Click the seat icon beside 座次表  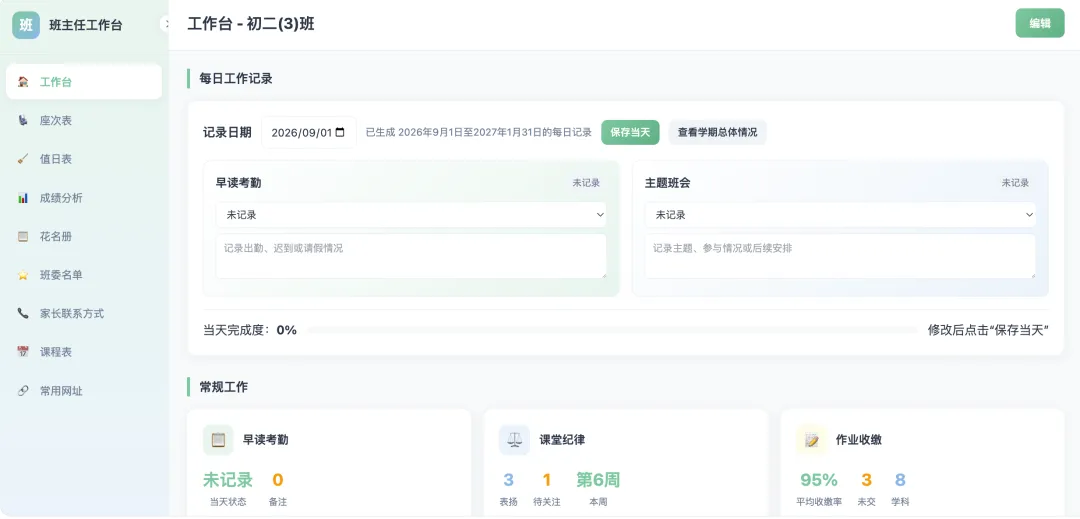23,120
